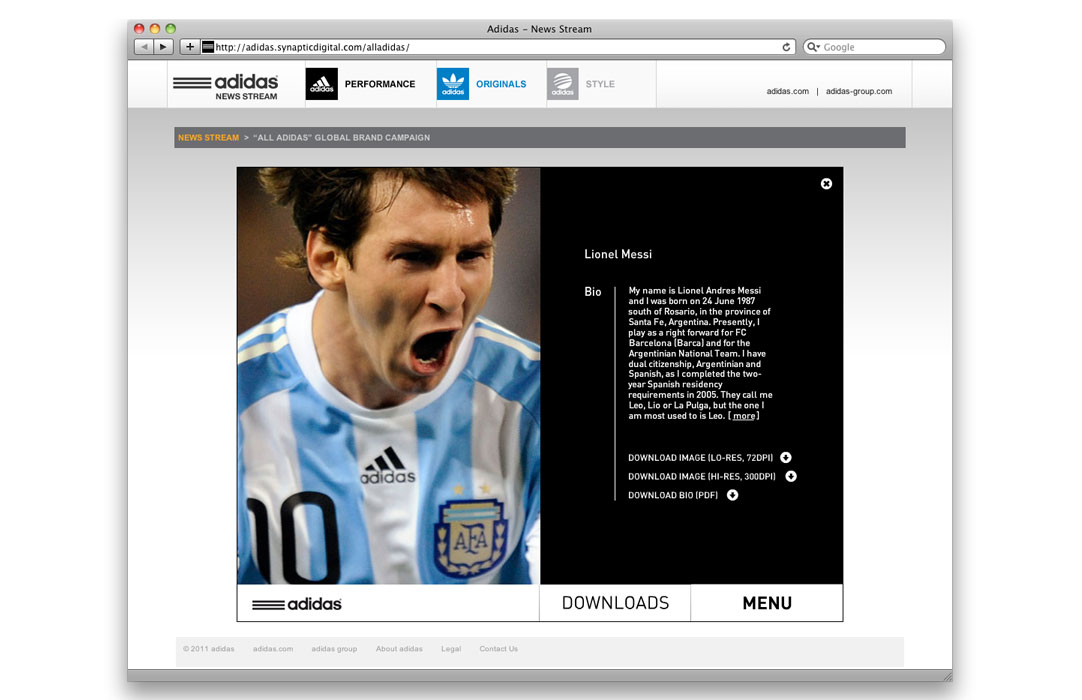Click the Lionel Messi name heading
The height and width of the screenshot is (700, 1082).
pos(618,254)
